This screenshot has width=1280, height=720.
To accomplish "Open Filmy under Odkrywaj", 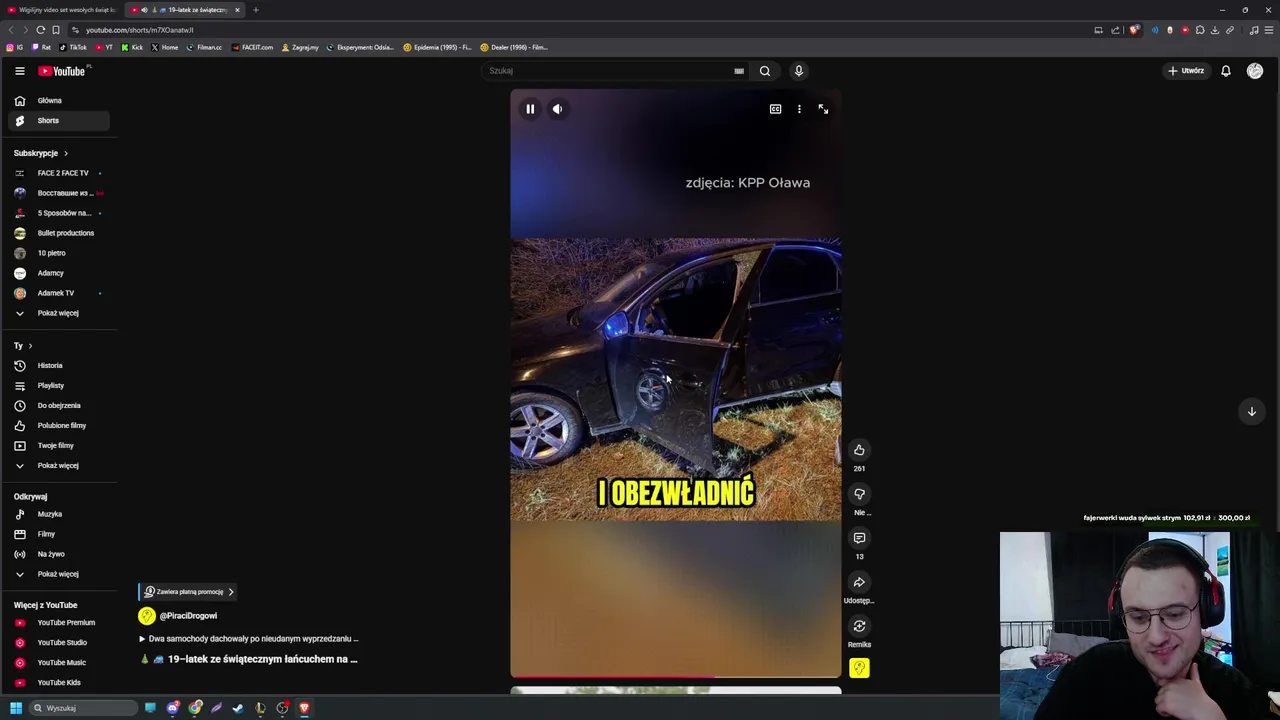I will [59, 534].
